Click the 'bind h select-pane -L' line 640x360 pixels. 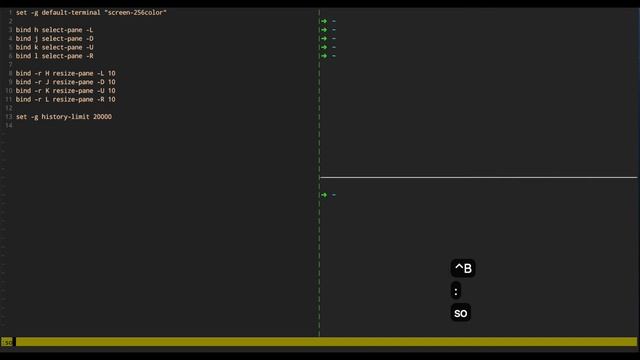point(54,30)
